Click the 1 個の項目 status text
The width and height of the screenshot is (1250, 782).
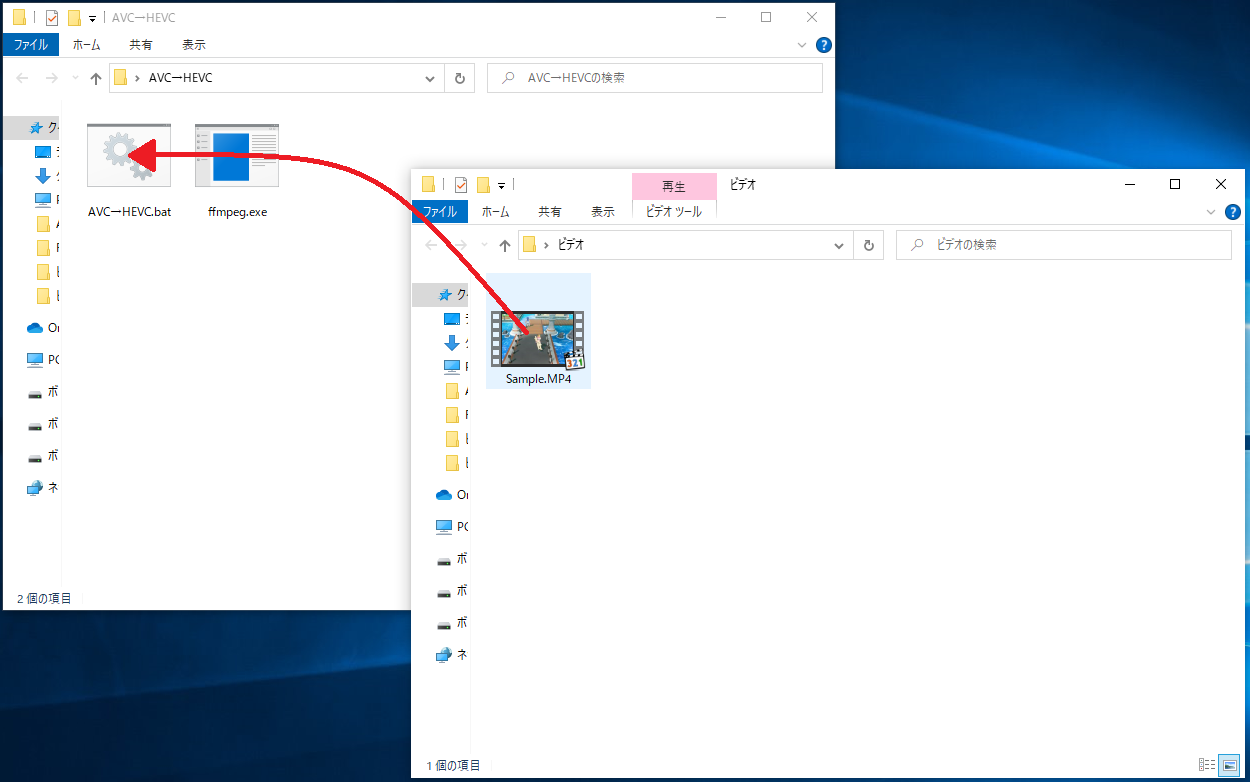[x=453, y=765]
